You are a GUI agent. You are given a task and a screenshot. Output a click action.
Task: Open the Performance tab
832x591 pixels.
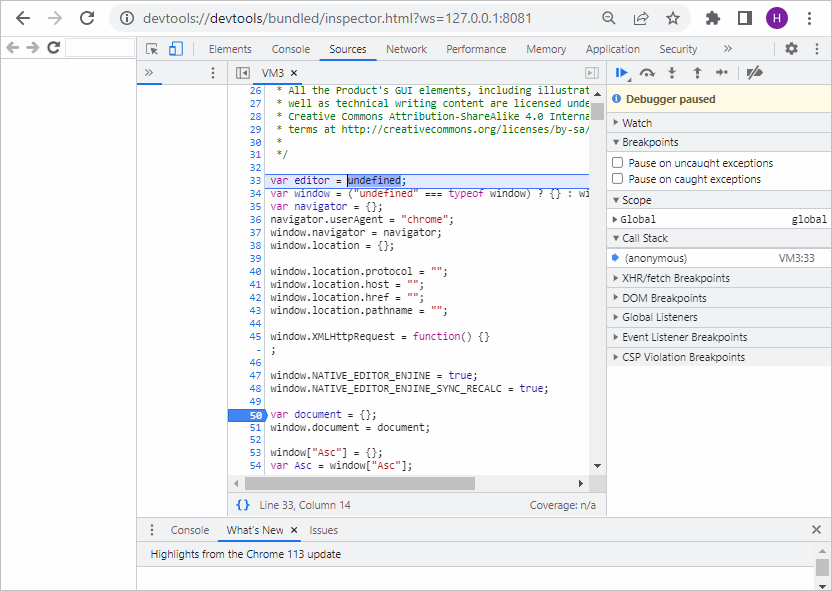(x=476, y=49)
